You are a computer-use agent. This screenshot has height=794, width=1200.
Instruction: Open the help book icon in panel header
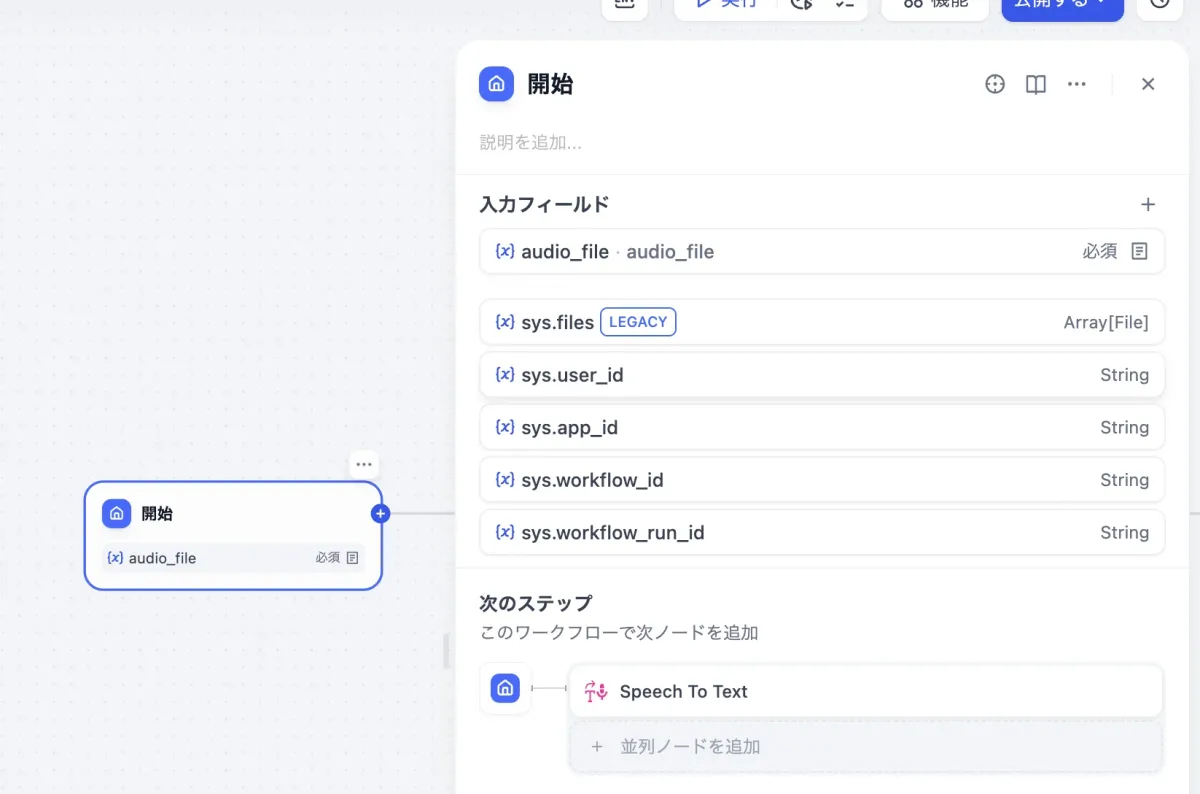point(1036,84)
